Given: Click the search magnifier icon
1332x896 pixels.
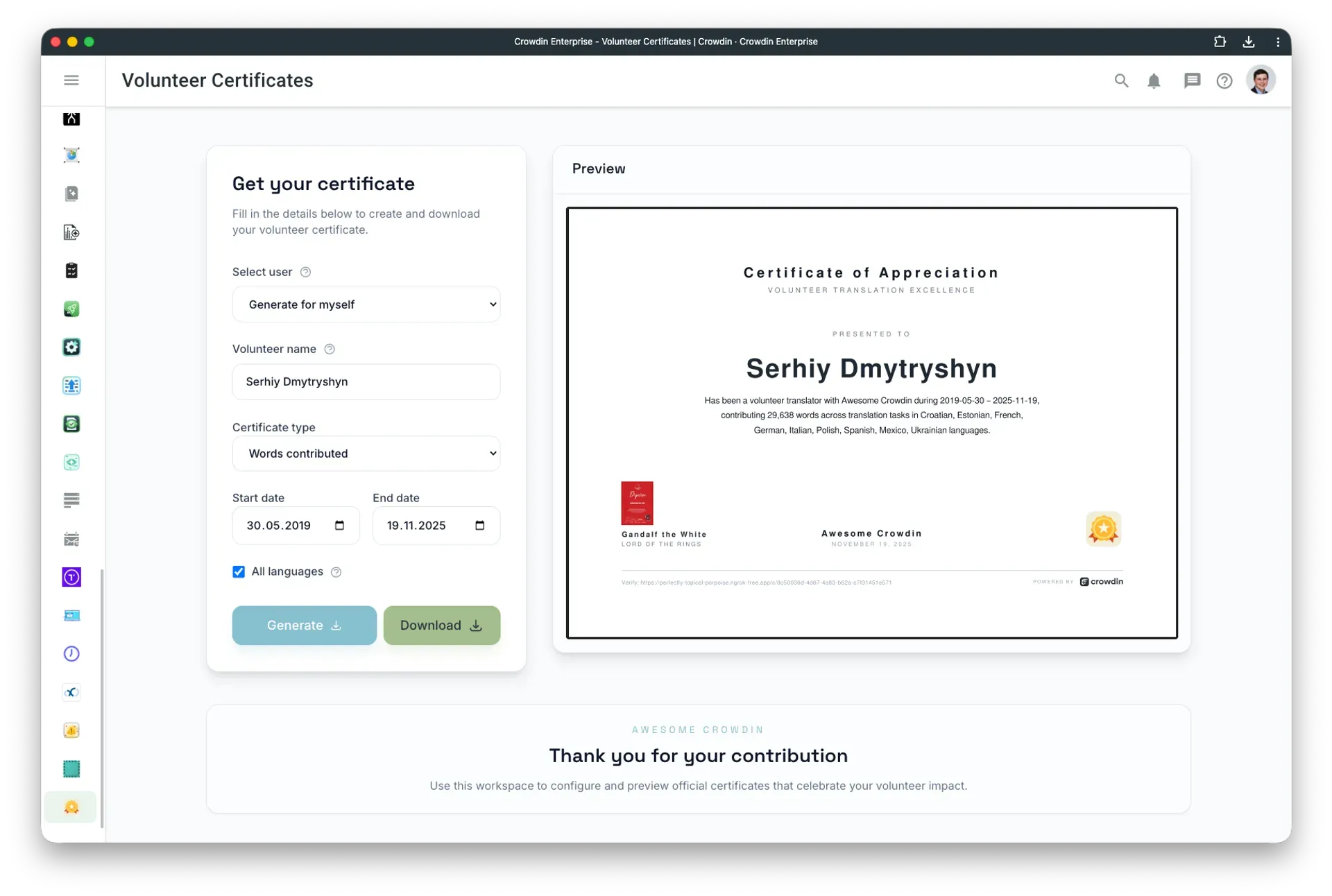Looking at the screenshot, I should [1121, 80].
